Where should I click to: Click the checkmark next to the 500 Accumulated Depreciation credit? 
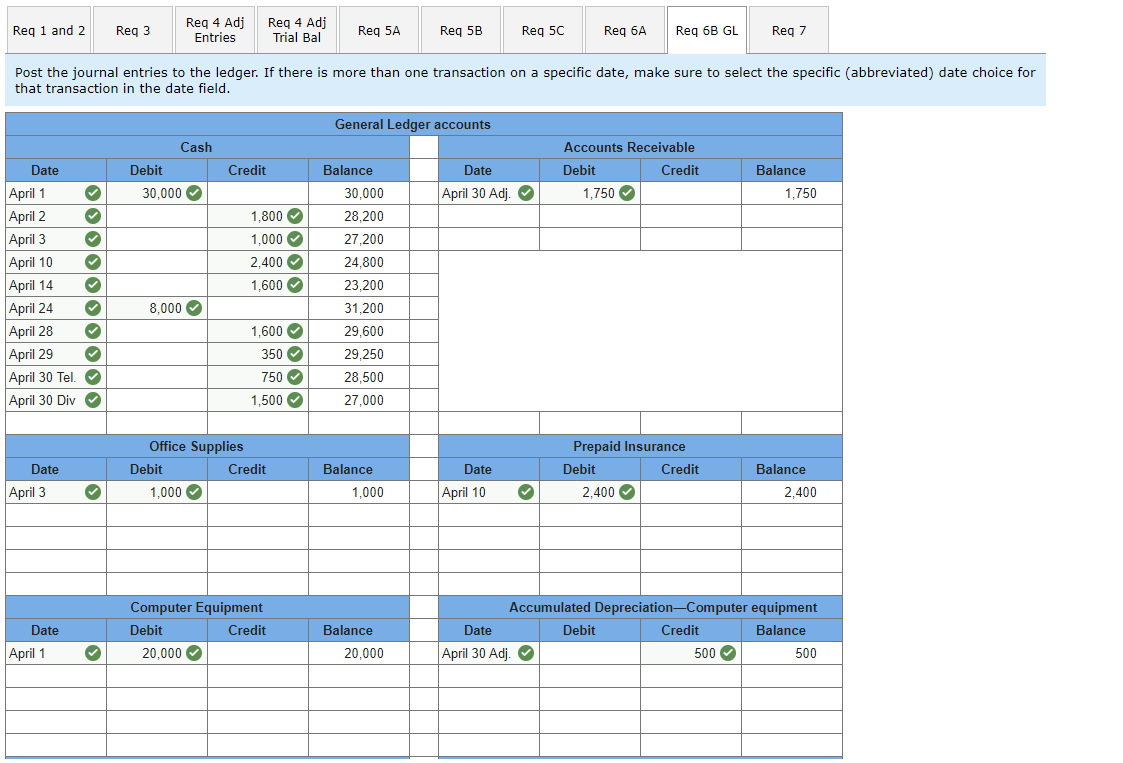pyautogui.click(x=726, y=653)
